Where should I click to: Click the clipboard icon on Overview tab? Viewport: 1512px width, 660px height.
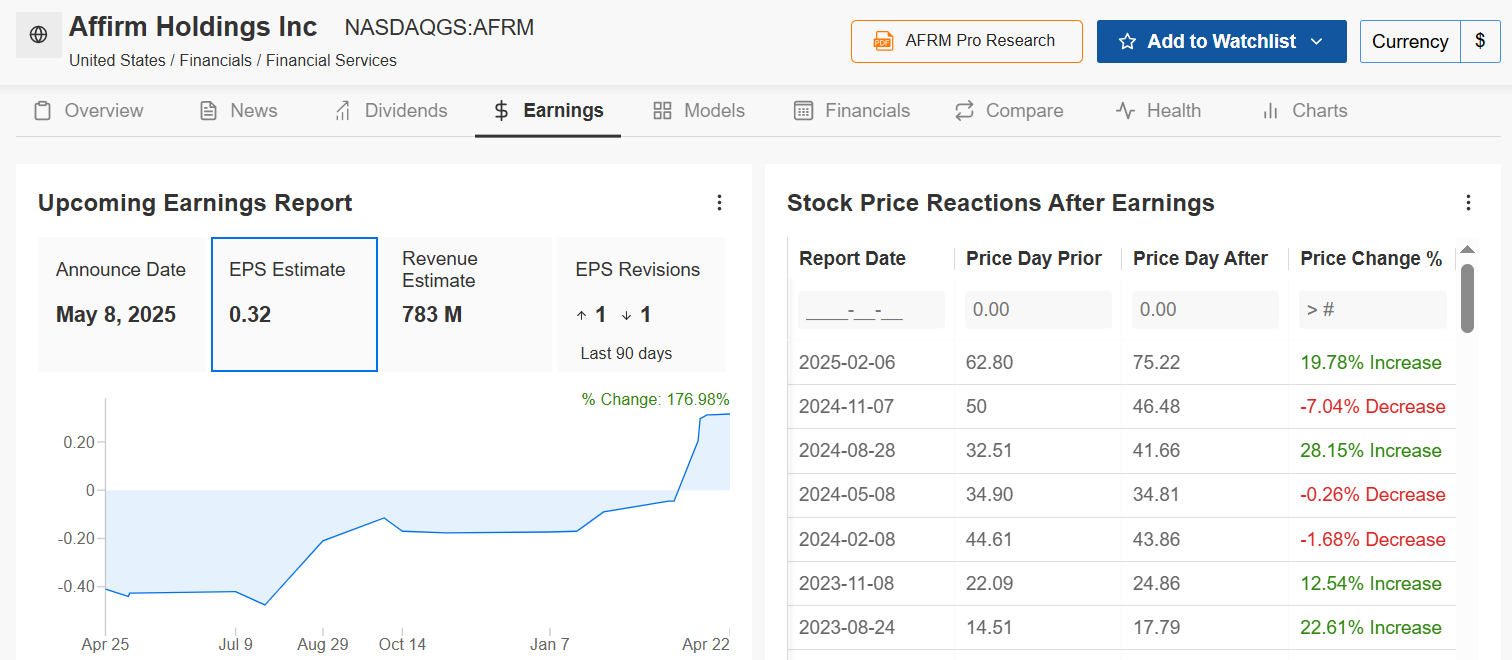[42, 111]
